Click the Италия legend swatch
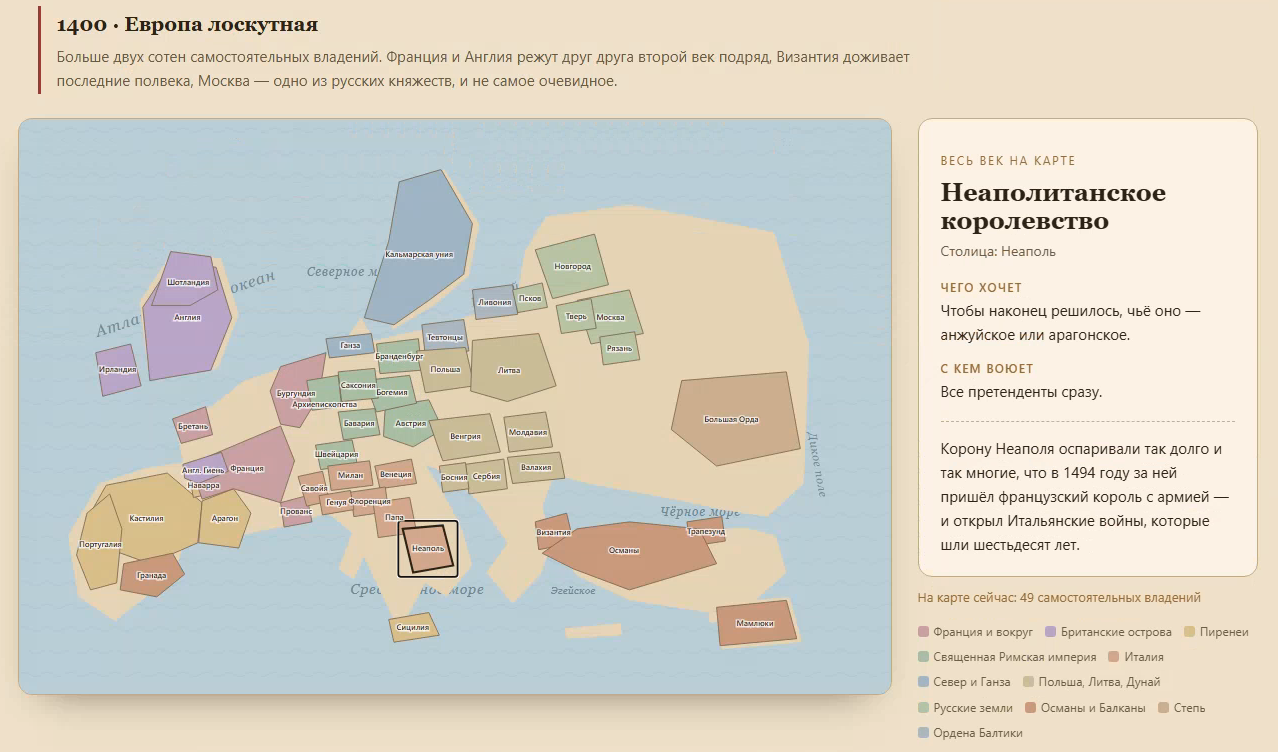Image resolution: width=1278 pixels, height=752 pixels. tap(1114, 657)
